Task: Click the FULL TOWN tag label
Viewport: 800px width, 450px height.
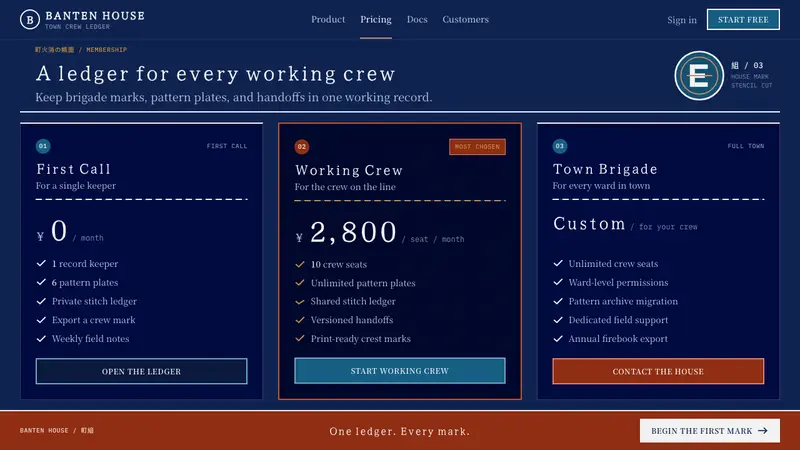Action: pyautogui.click(x=746, y=146)
